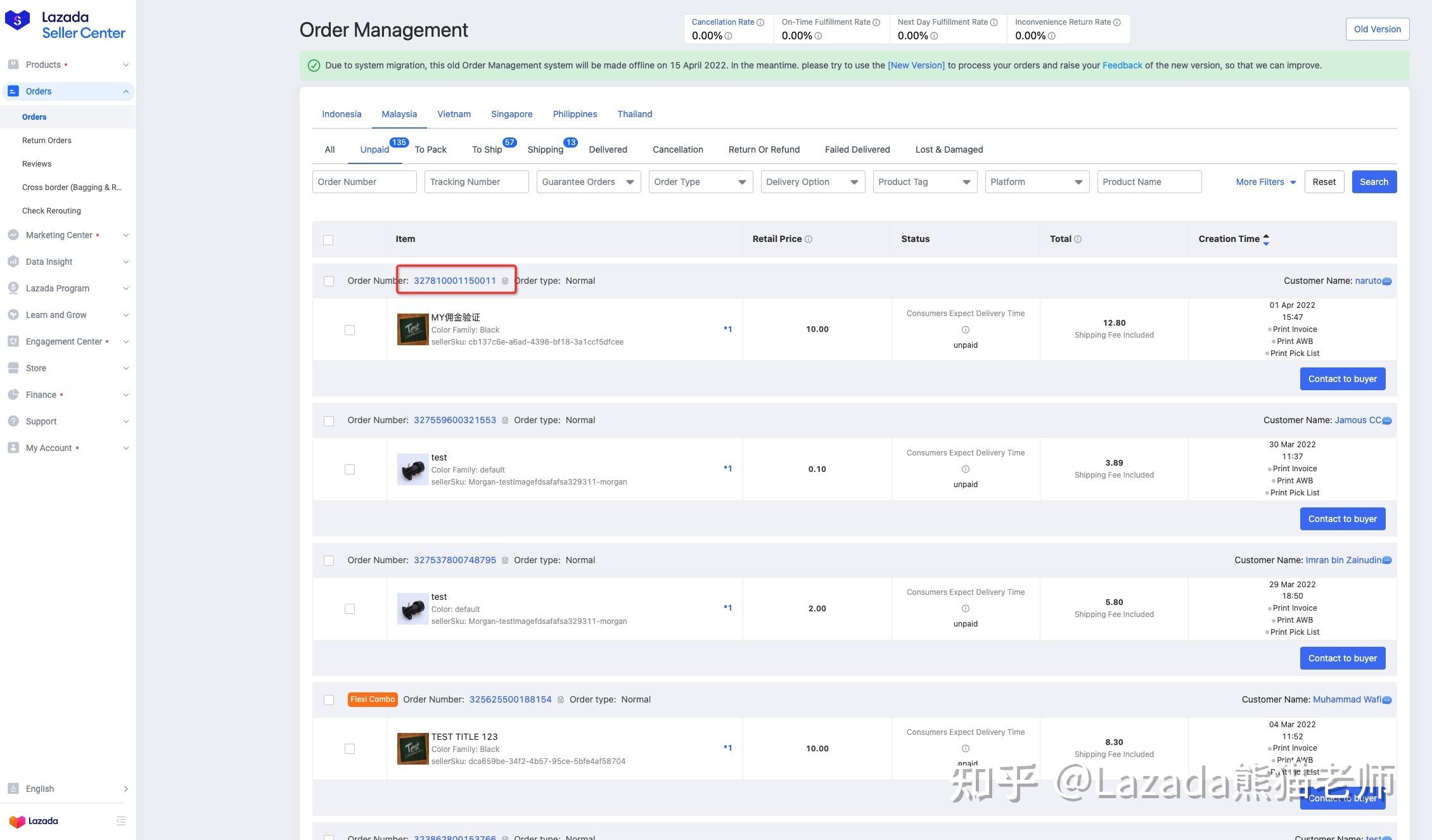Screen dimensions: 1432x840
Task: Check the box for order 327559600321553
Action: [328, 421]
